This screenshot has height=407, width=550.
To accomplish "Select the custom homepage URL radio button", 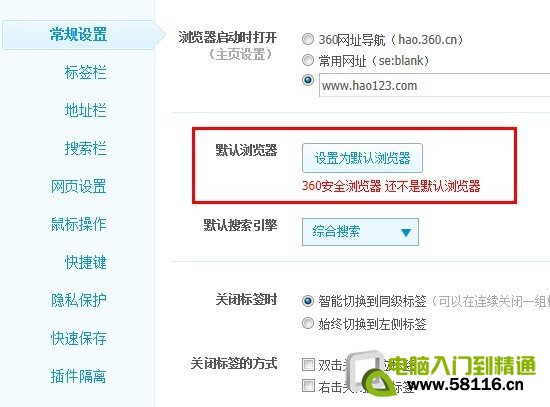I will [x=308, y=80].
